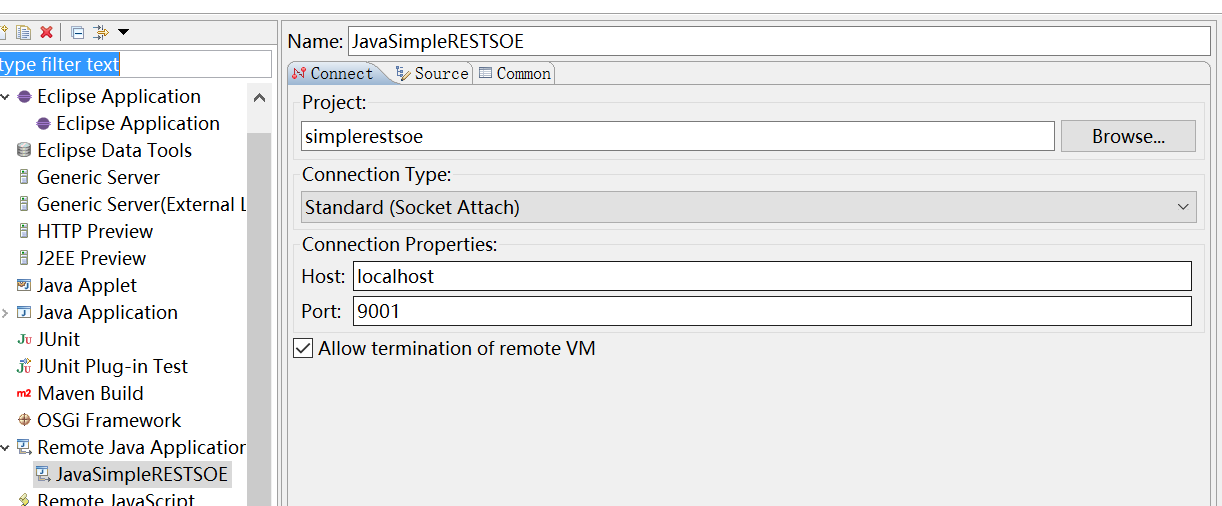Expand the Java Application tree node
This screenshot has width=1222, height=506.
6,313
